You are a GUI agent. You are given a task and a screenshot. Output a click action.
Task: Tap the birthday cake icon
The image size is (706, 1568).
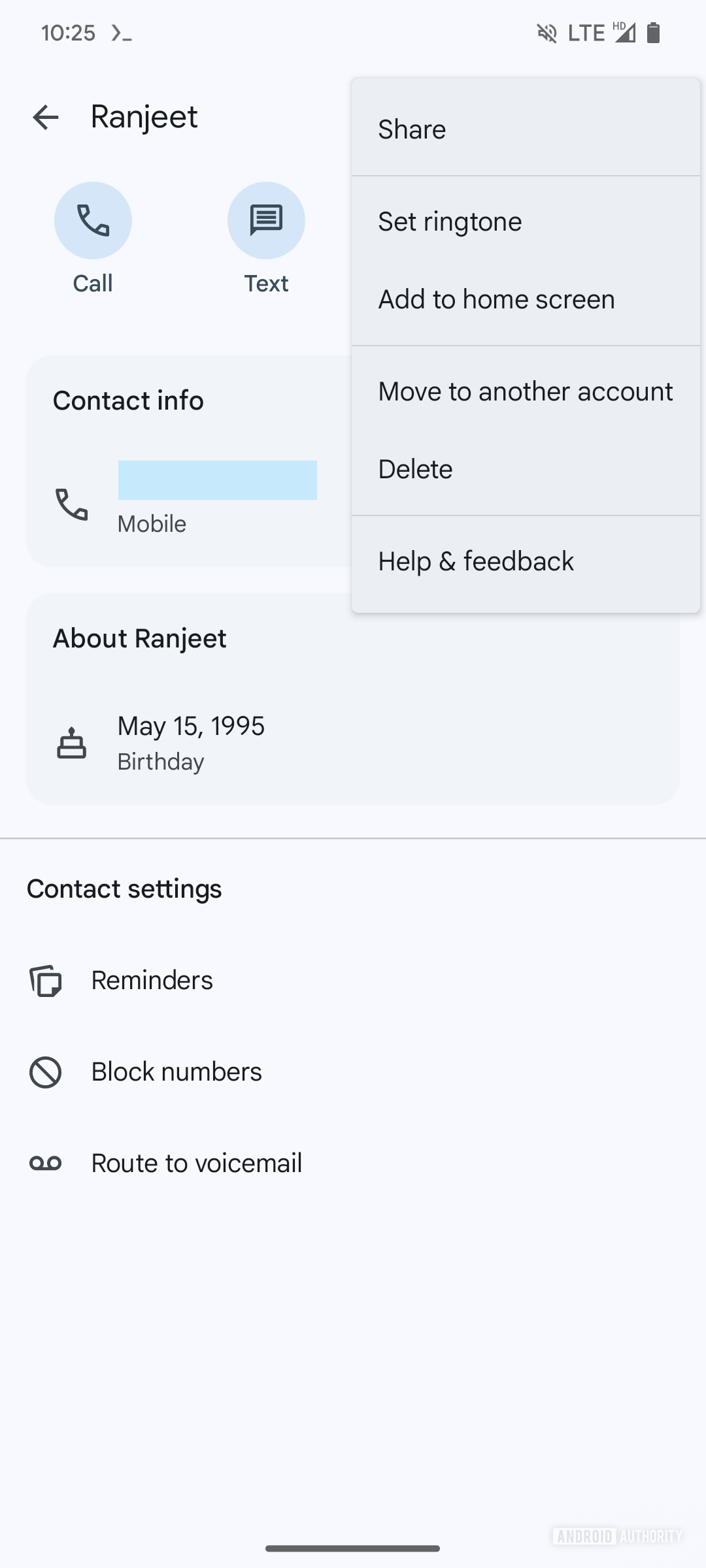(71, 743)
